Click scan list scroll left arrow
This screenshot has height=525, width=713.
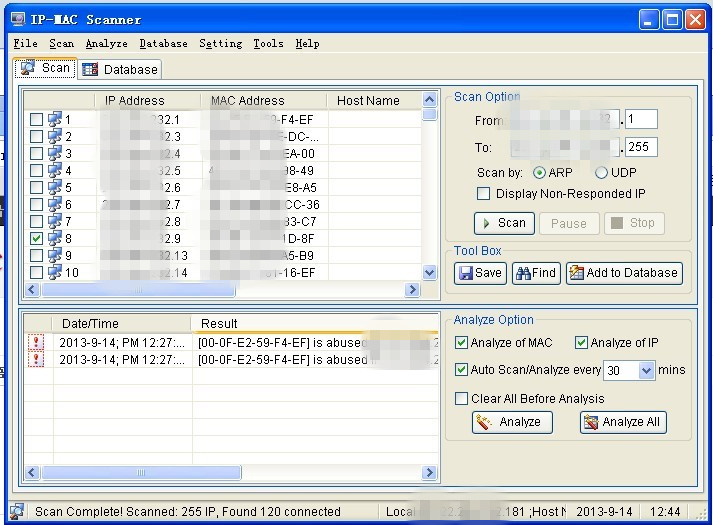pyautogui.click(x=32, y=289)
